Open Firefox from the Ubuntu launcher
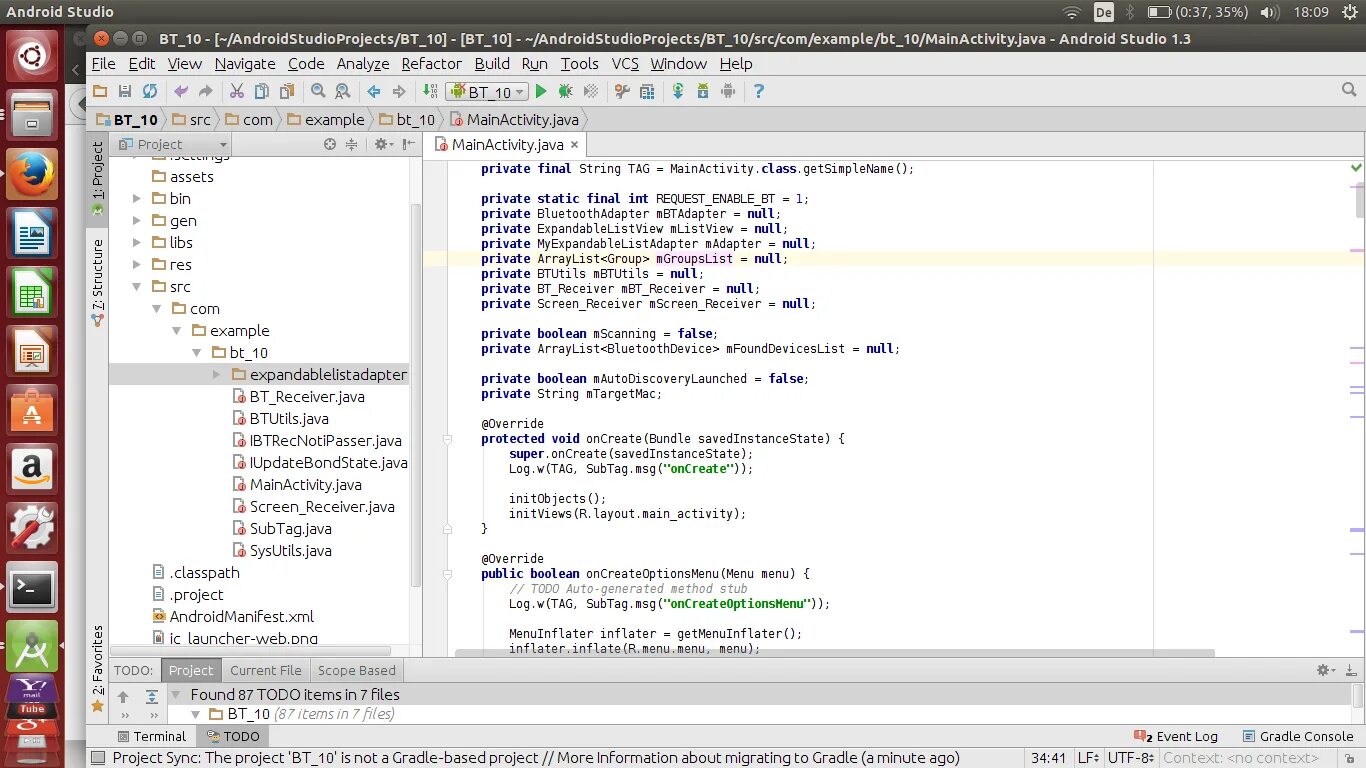The height and width of the screenshot is (768, 1366). tap(32, 176)
